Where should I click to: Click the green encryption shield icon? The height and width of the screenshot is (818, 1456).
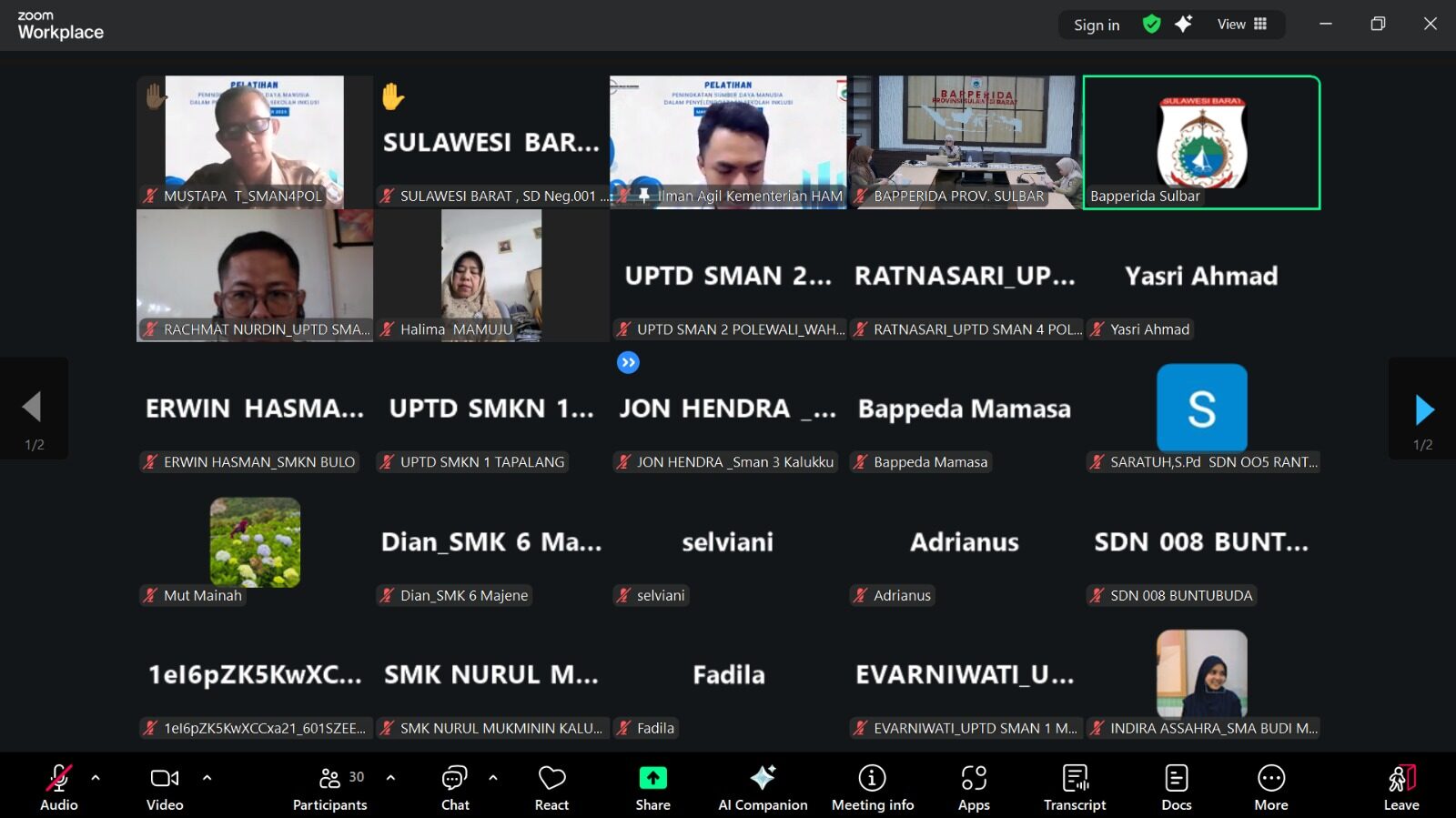(1151, 25)
